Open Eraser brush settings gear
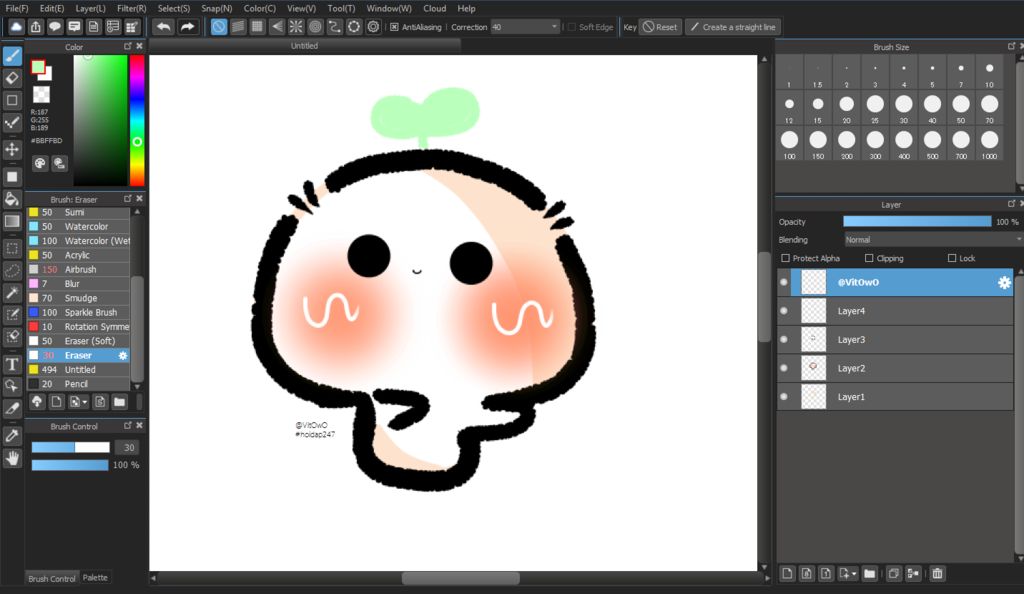 tap(123, 356)
